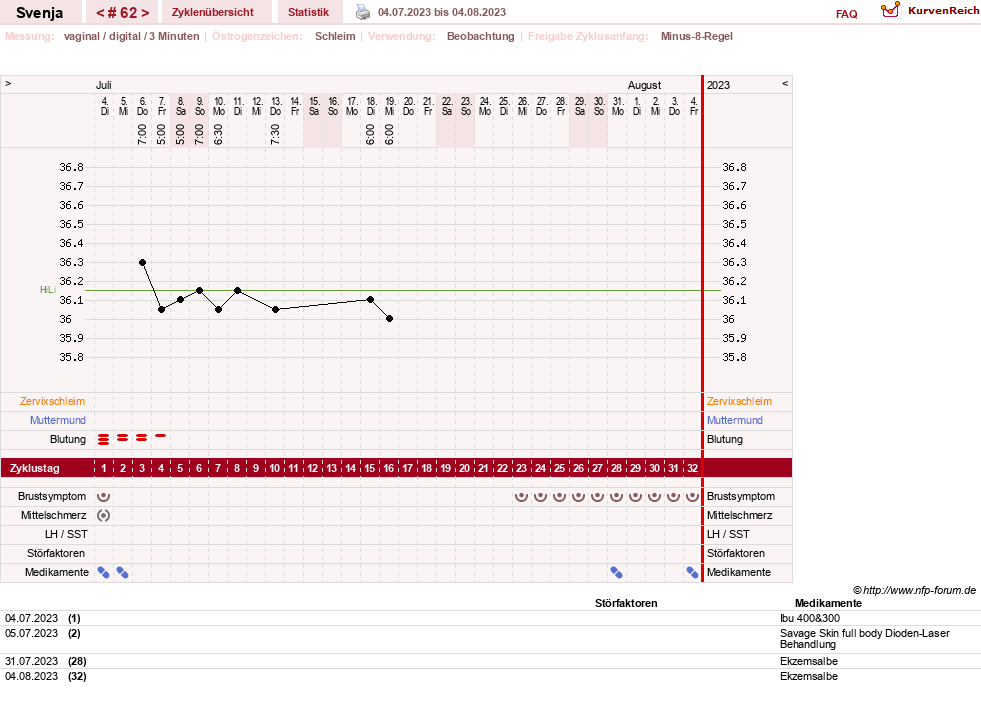
Task: Click the 04.07.2023 (1) entry in the notes table
Action: (43, 618)
